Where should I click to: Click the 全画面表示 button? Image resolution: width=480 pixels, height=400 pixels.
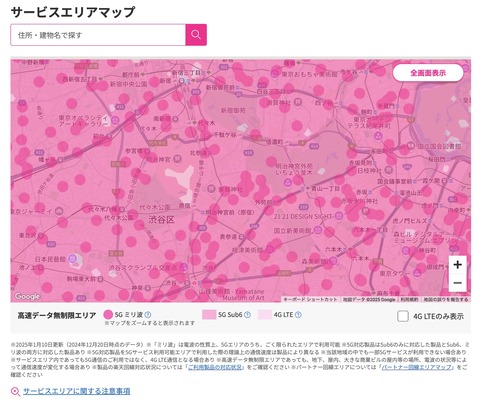coord(428,73)
